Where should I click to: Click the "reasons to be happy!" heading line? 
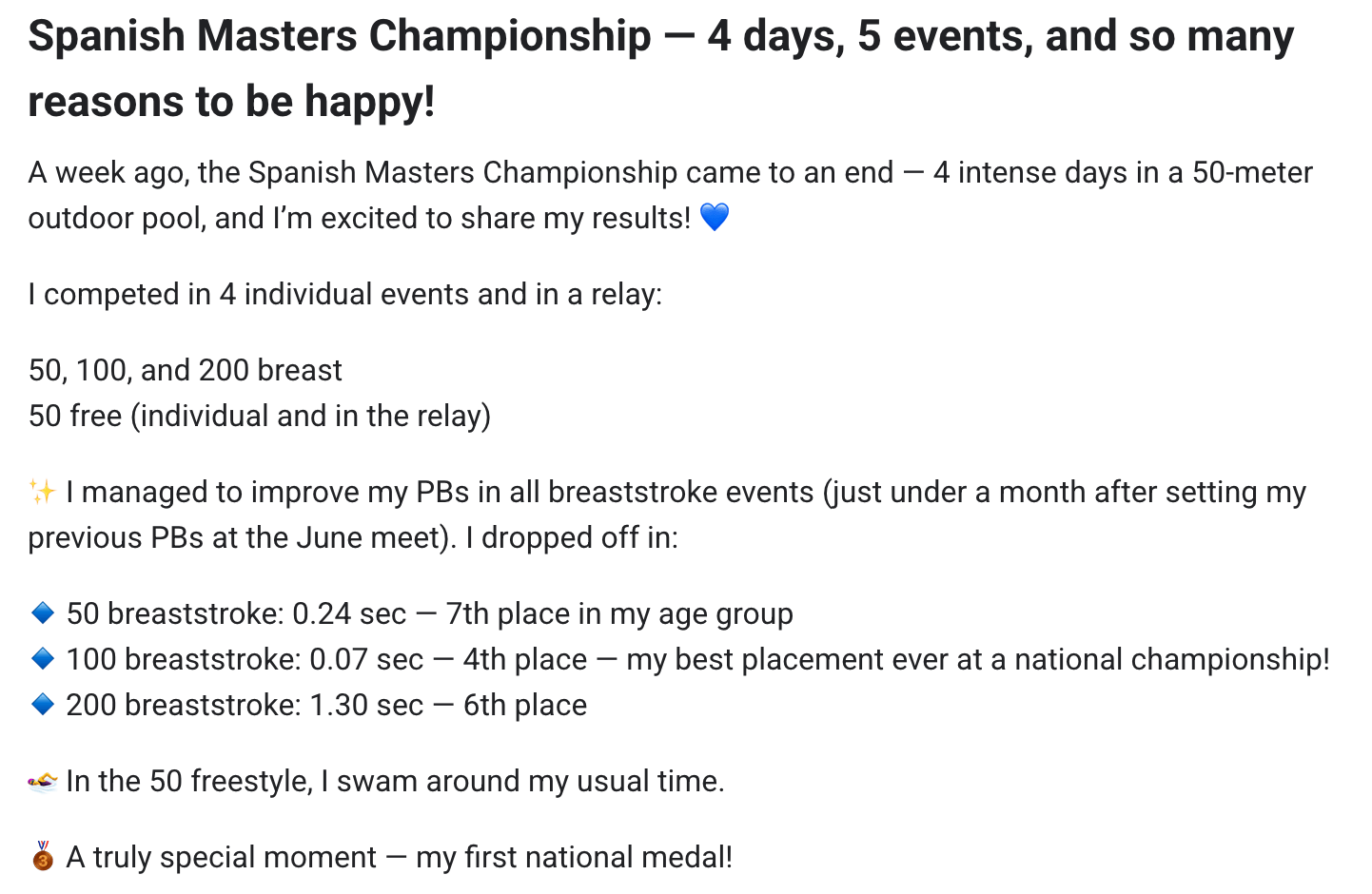click(231, 101)
